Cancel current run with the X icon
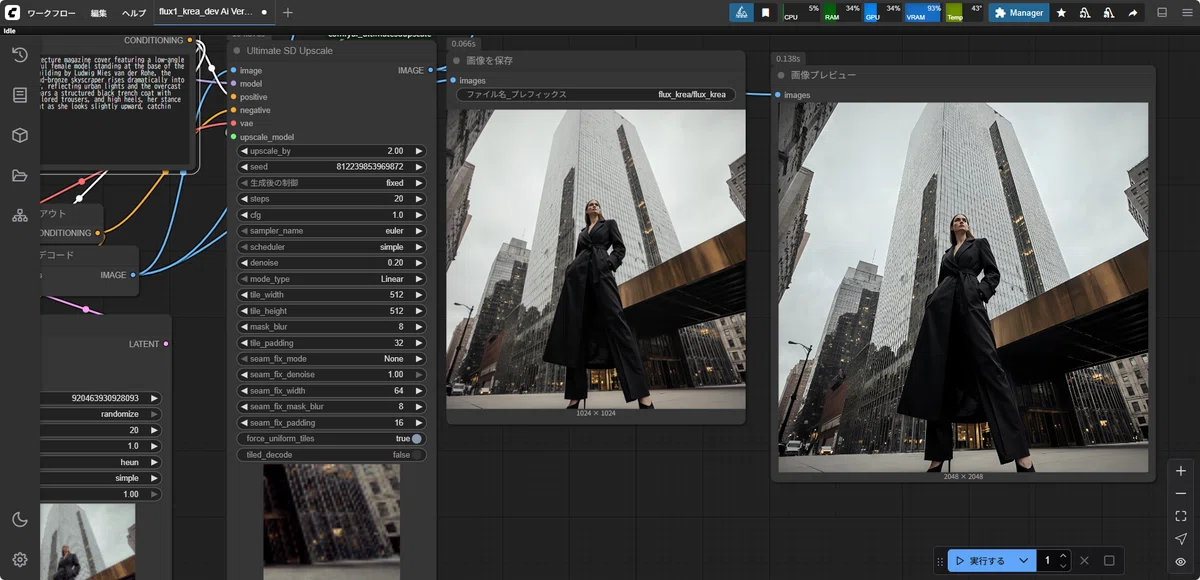Viewport: 1200px width, 580px height. pyautogui.click(x=1085, y=561)
